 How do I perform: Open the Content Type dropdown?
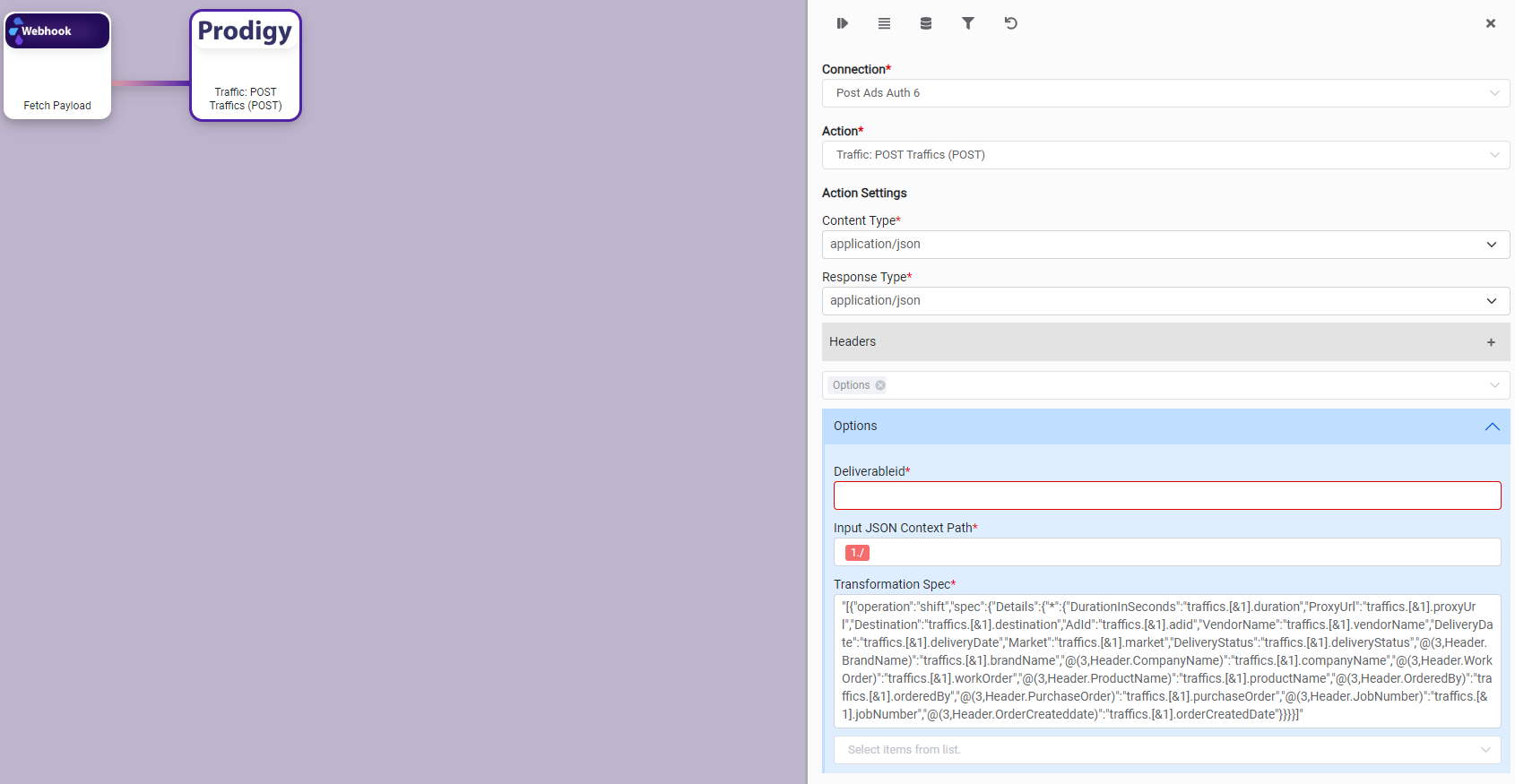click(1165, 245)
